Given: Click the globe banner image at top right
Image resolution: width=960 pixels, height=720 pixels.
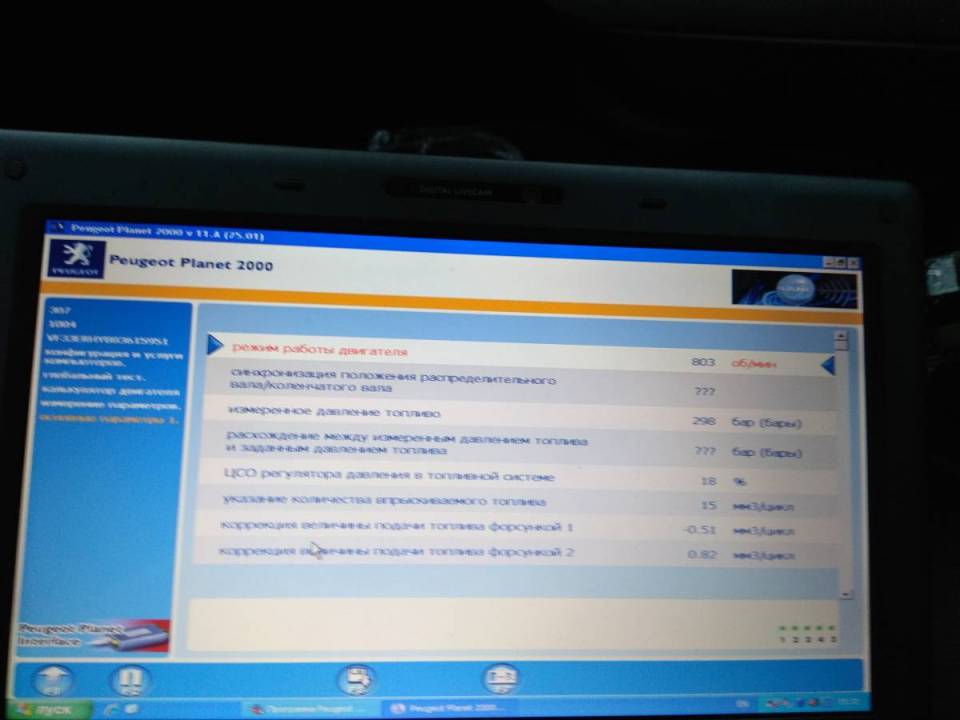Looking at the screenshot, I should point(794,287).
